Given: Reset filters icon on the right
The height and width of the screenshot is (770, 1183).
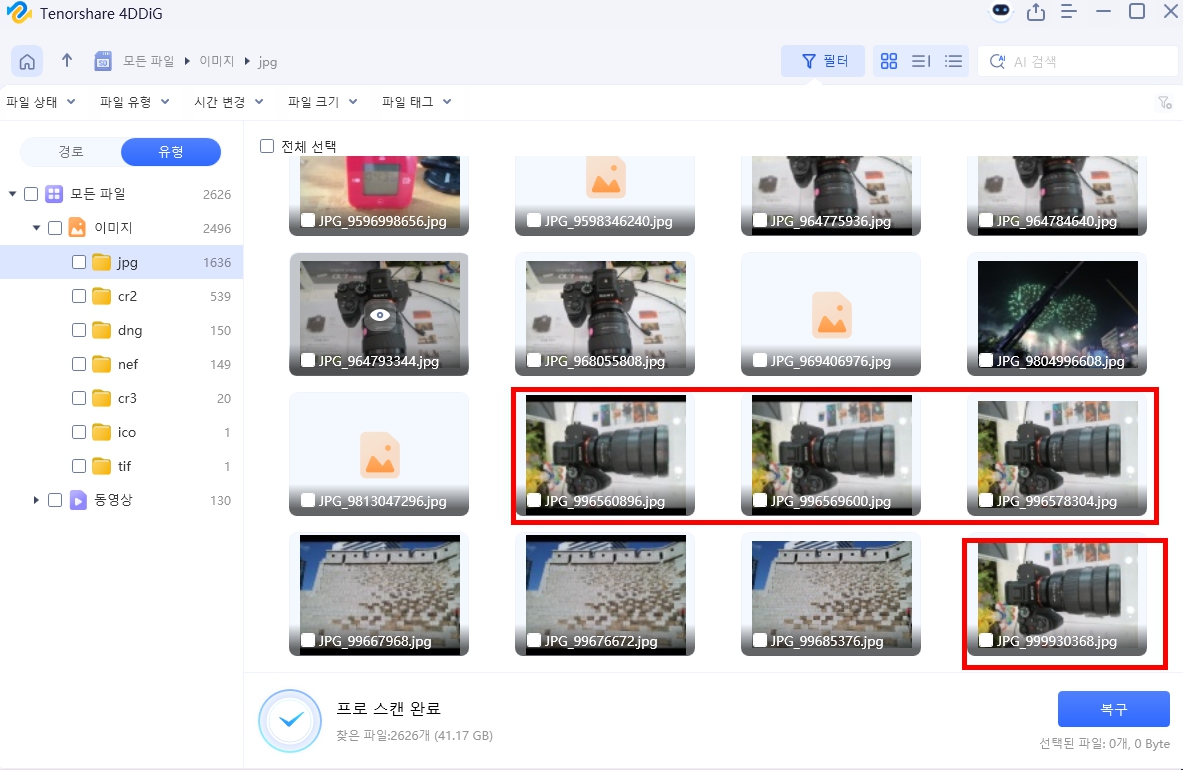Looking at the screenshot, I should pos(1165,103).
